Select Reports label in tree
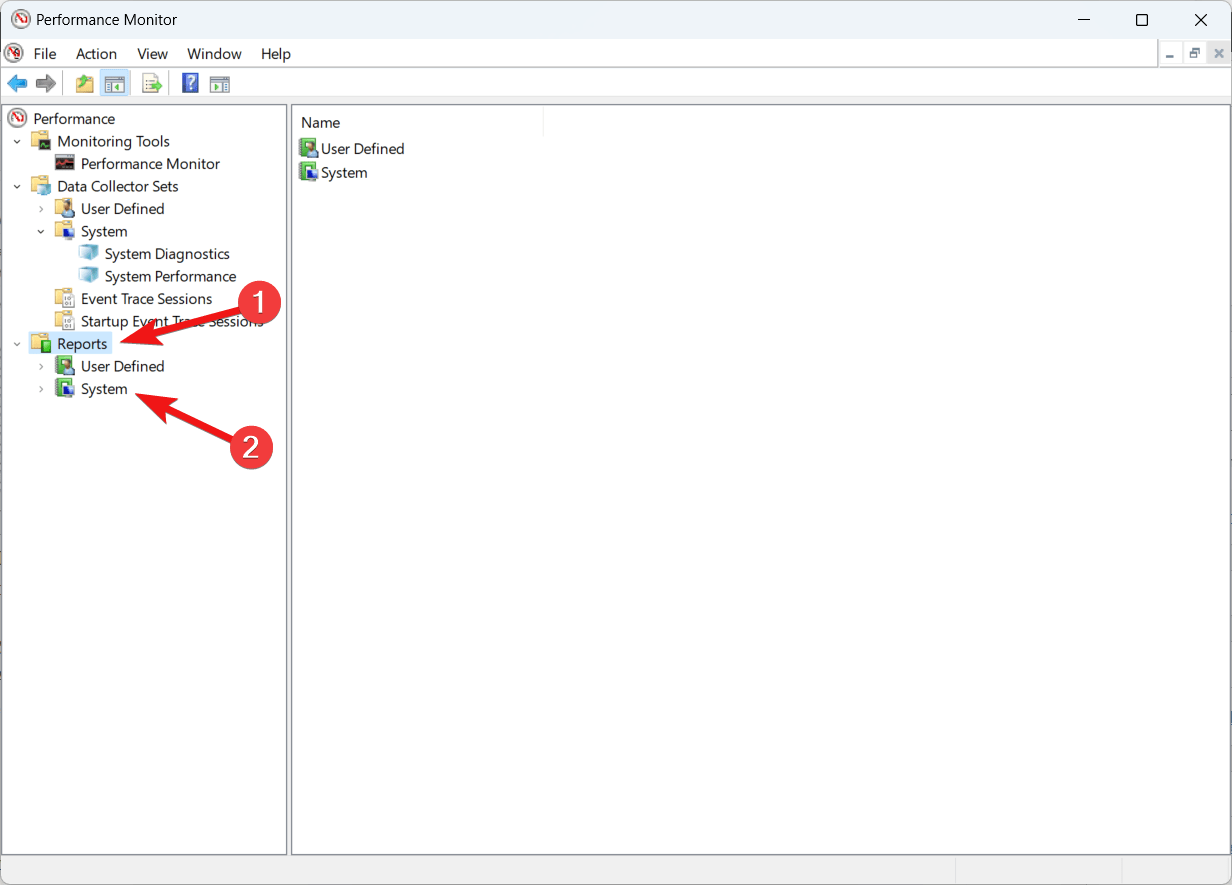The width and height of the screenshot is (1232, 885). 82,344
